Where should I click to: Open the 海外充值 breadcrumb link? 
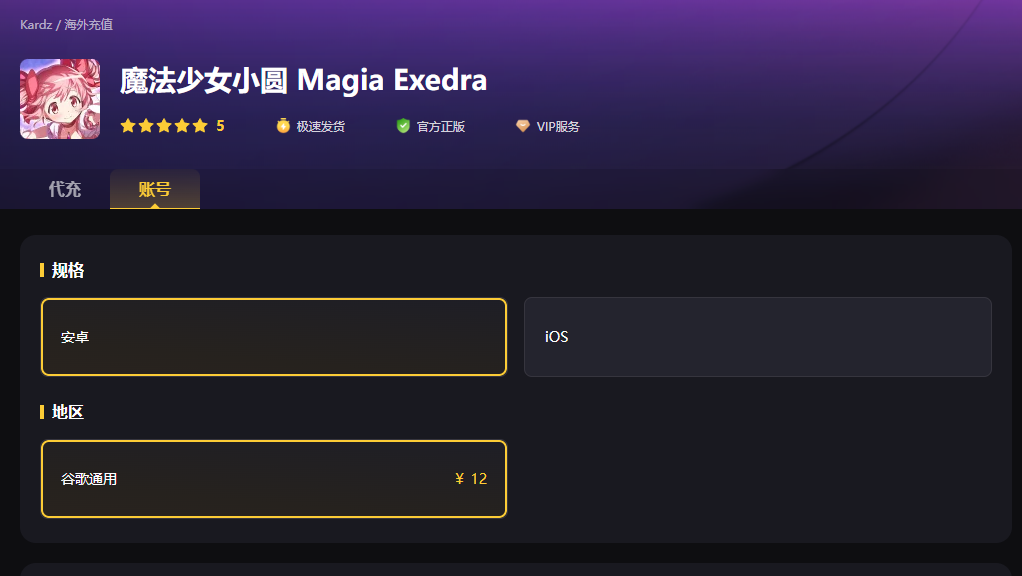[89, 25]
